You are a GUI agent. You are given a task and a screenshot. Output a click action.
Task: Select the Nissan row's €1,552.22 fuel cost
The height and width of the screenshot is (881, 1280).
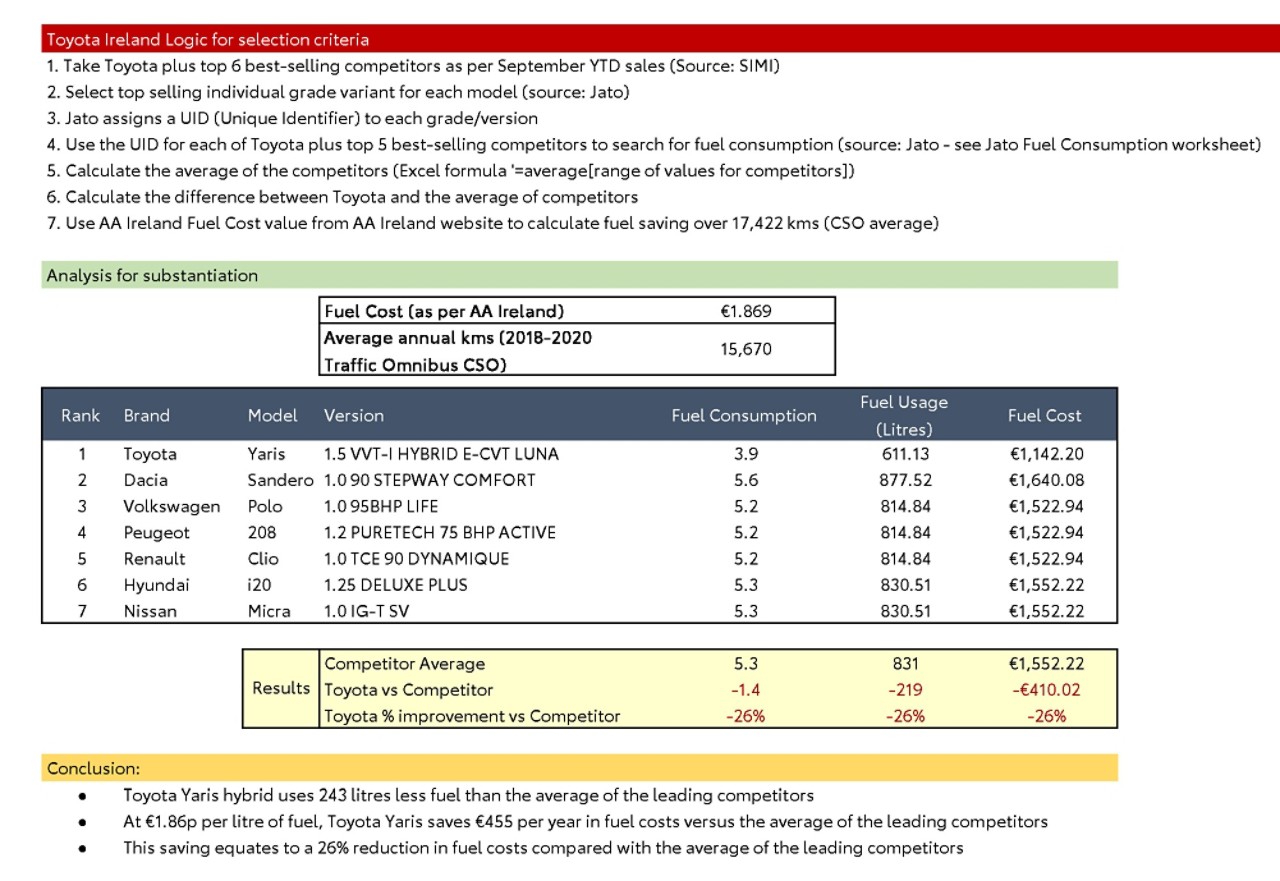pos(1047,611)
